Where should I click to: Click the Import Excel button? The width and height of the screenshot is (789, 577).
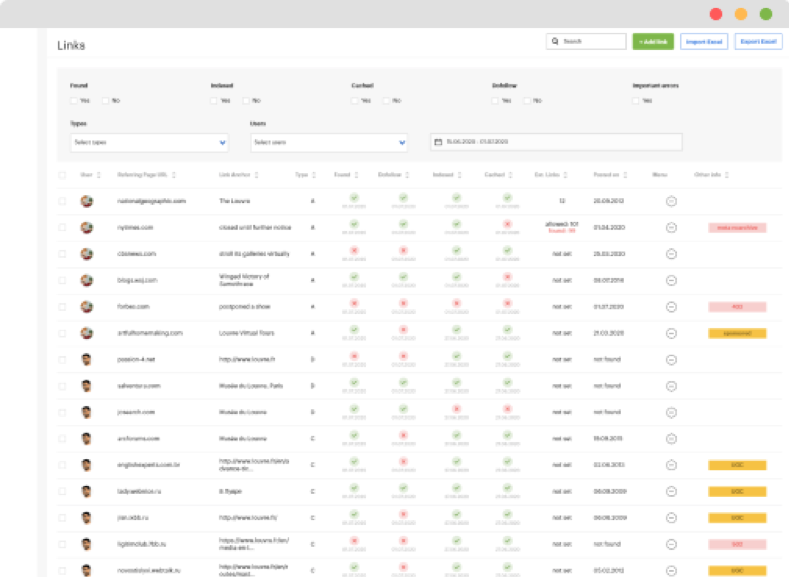[704, 42]
